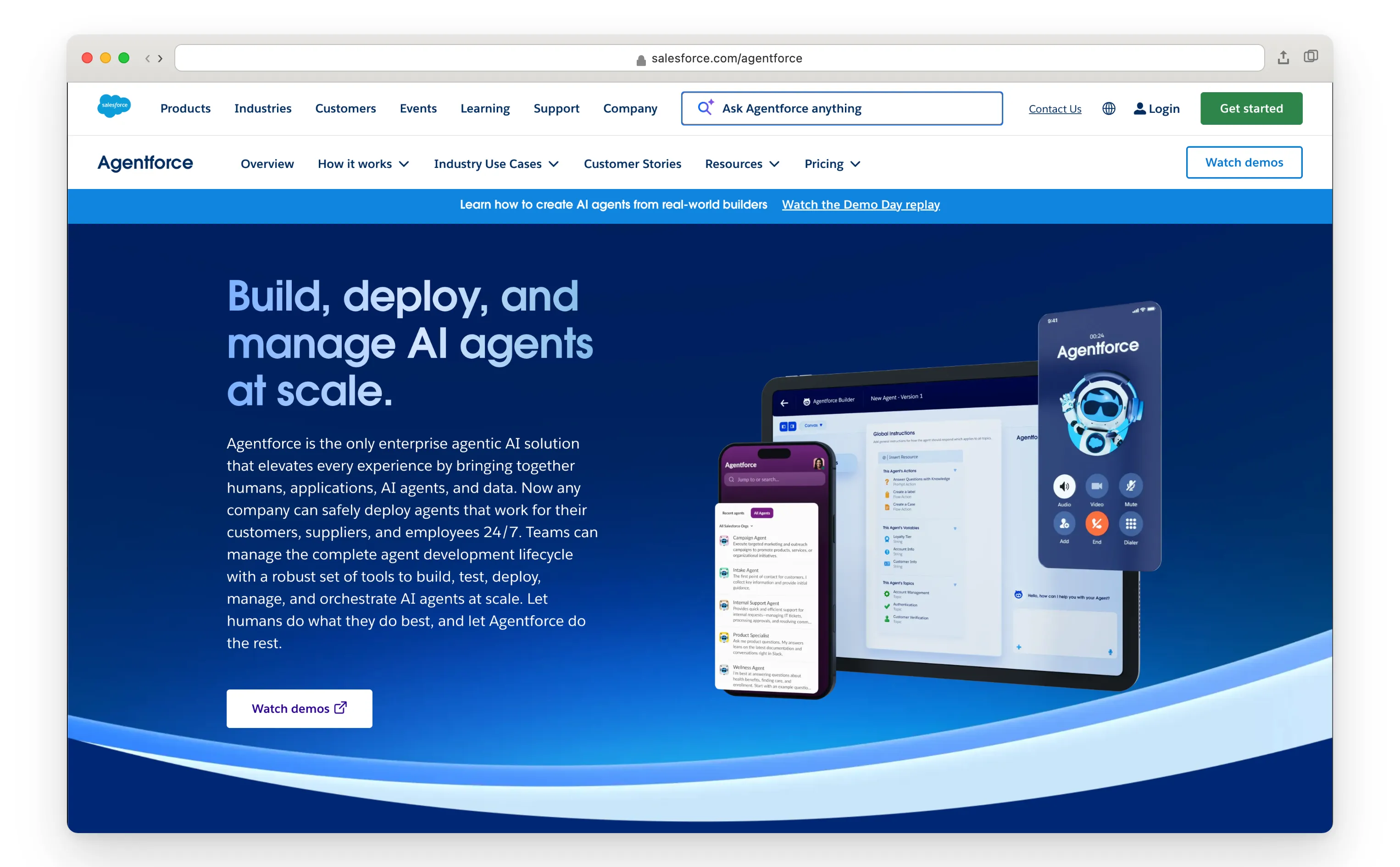Click the Ask Agentforce anything search field
1400x867 pixels.
point(841,108)
